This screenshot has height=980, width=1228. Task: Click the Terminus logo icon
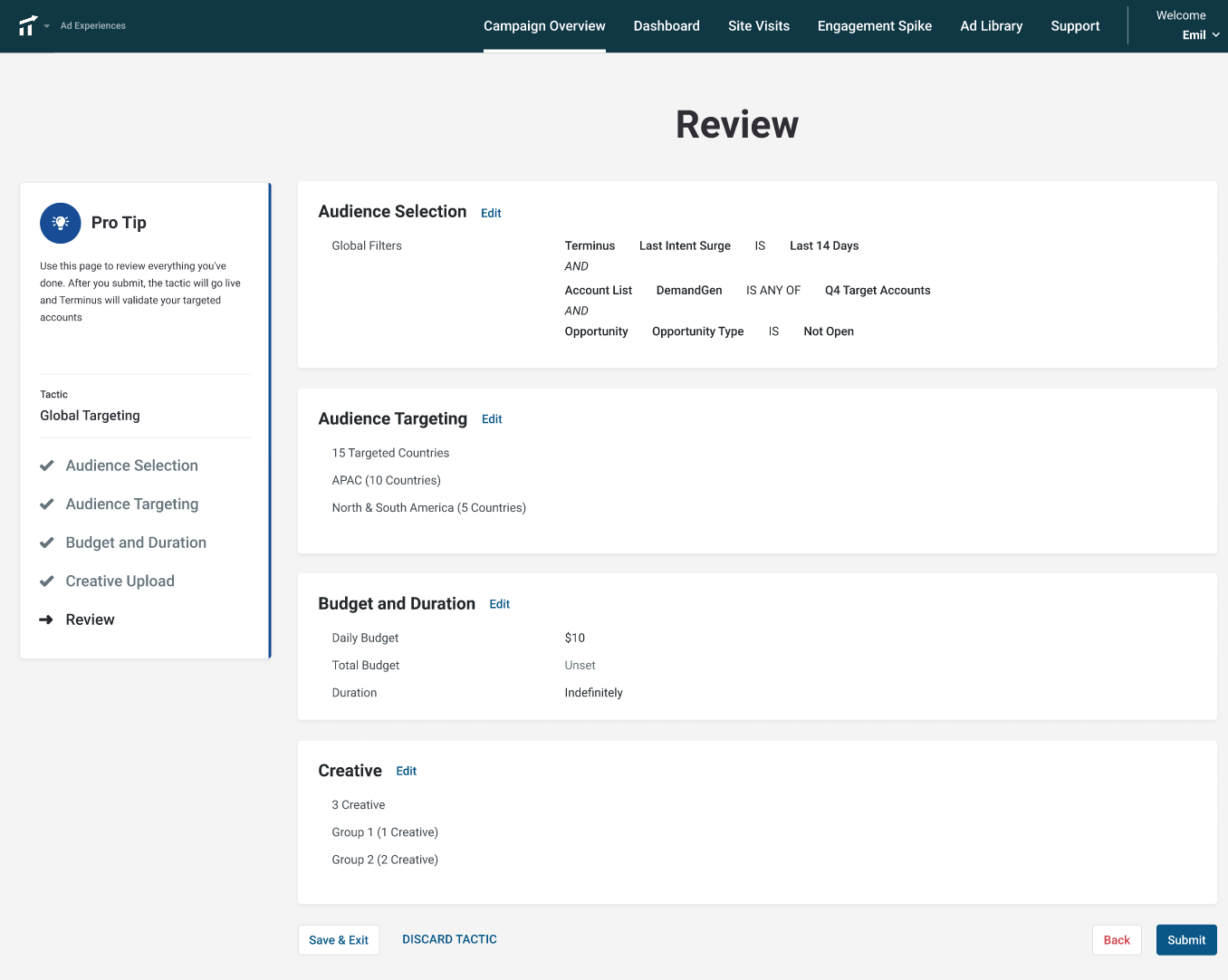tap(27, 25)
